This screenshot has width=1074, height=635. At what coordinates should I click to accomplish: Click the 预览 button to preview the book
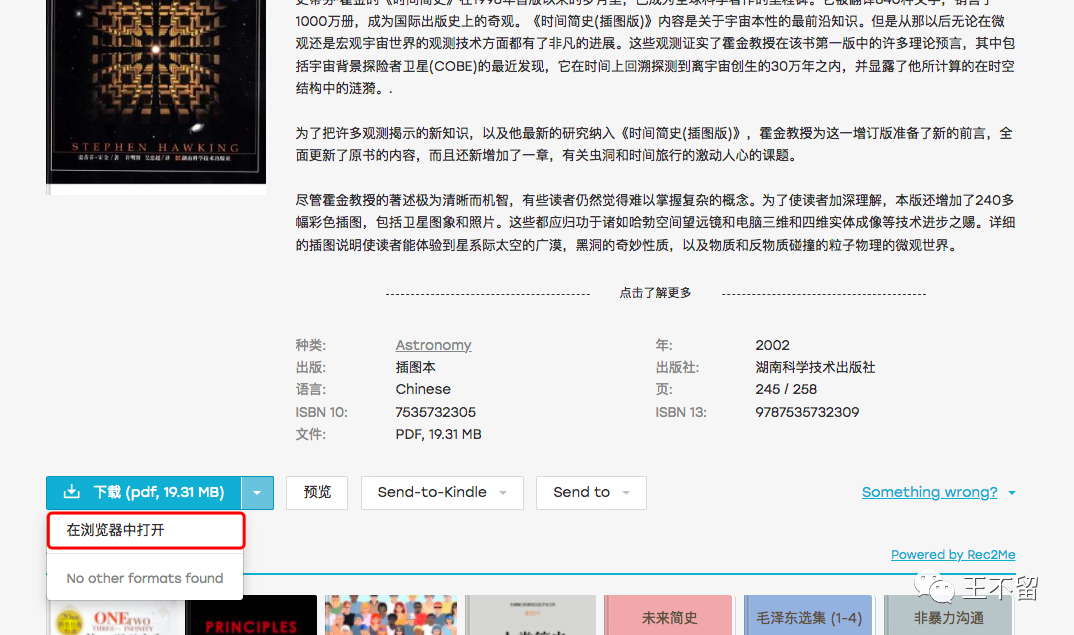[316, 492]
